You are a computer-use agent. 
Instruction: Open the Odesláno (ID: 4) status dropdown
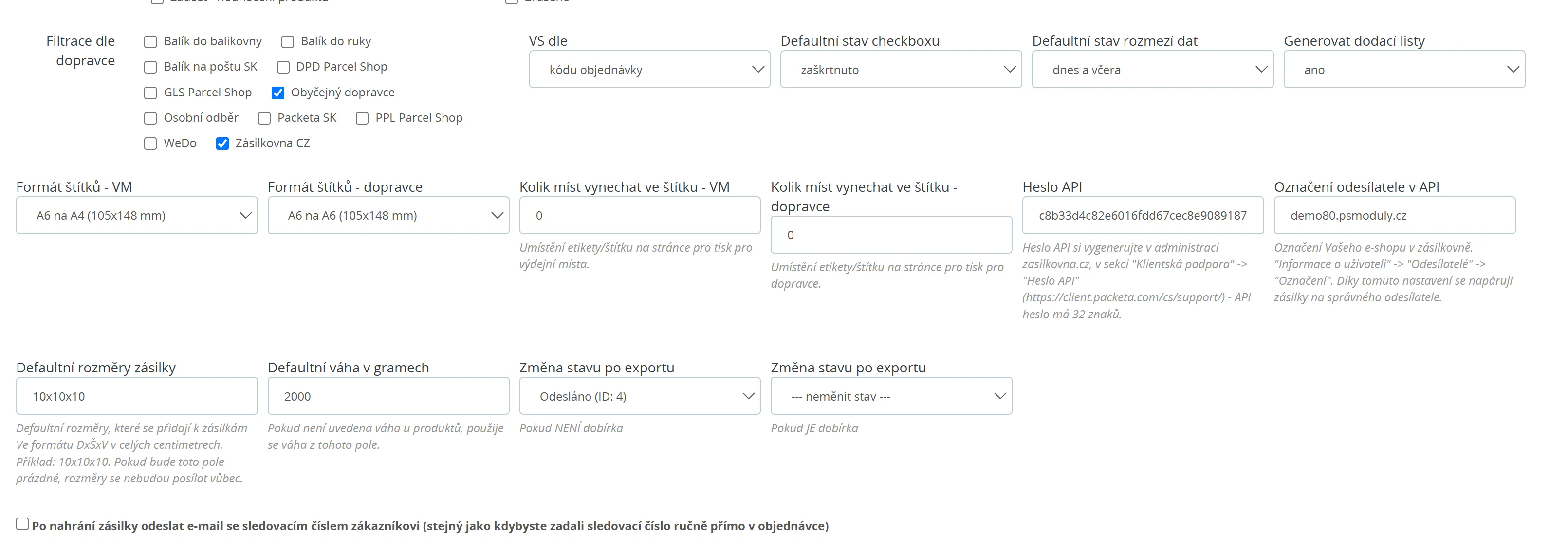point(639,396)
